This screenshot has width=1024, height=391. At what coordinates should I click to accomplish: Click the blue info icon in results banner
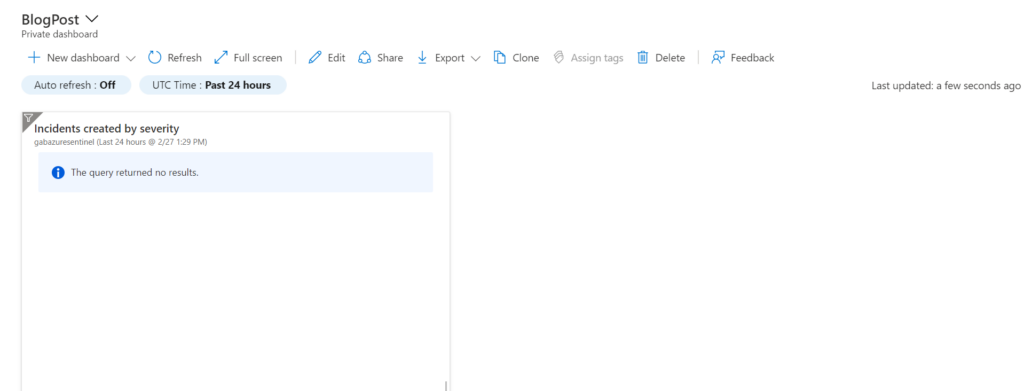click(x=58, y=172)
